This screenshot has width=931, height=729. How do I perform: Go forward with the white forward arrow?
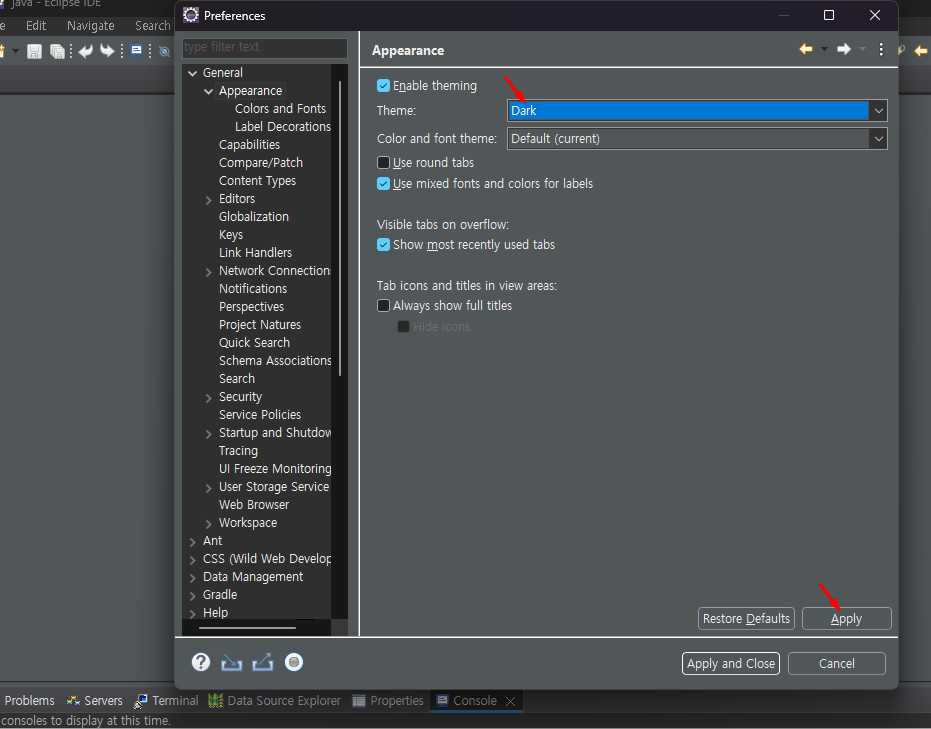point(844,49)
